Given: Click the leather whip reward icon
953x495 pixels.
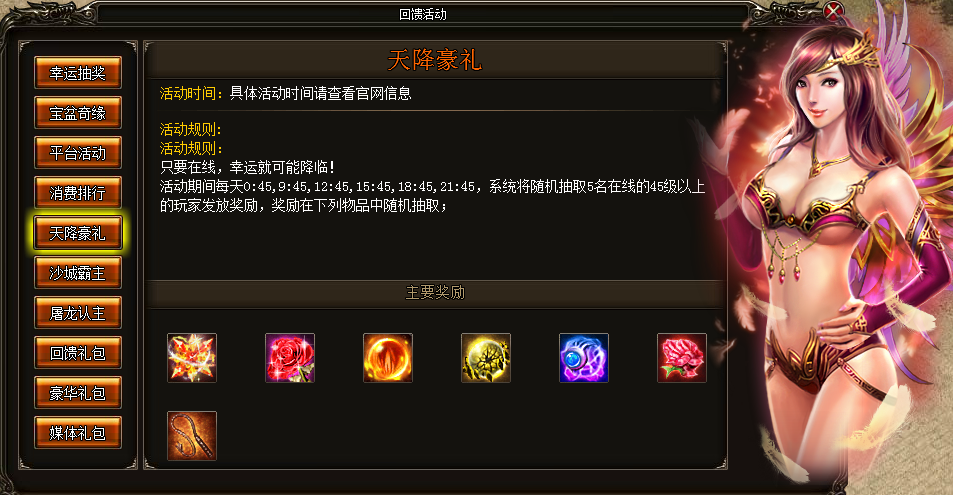Looking at the screenshot, I should (192, 435).
